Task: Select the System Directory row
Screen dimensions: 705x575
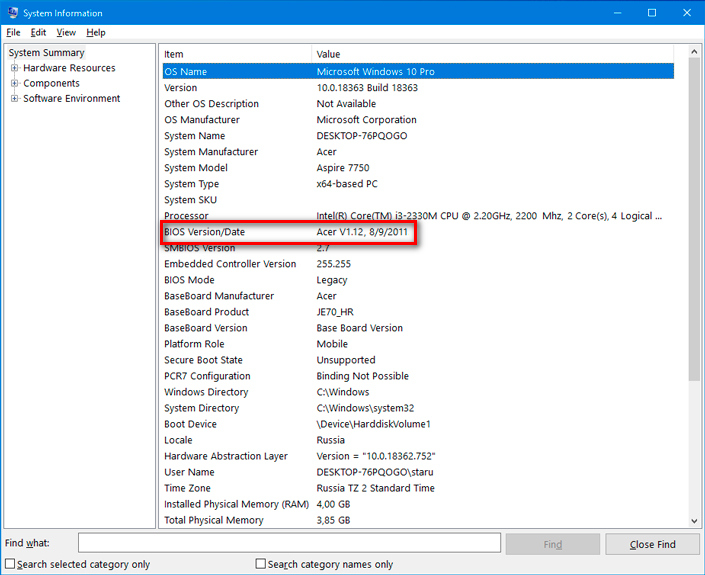Action: [418, 408]
